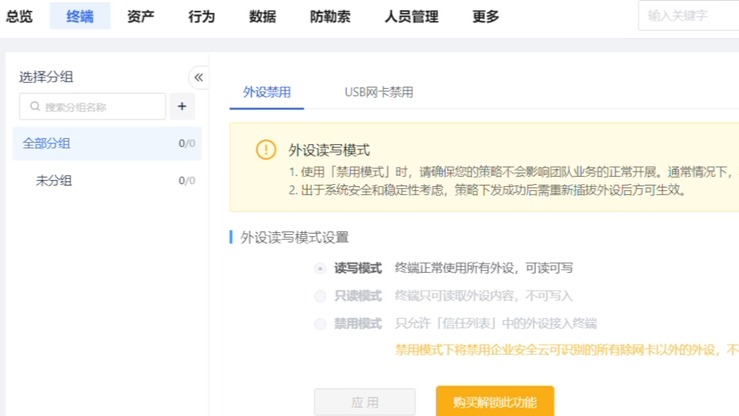Click the 应用 button
Viewport: 739px width, 416px height.
click(365, 402)
